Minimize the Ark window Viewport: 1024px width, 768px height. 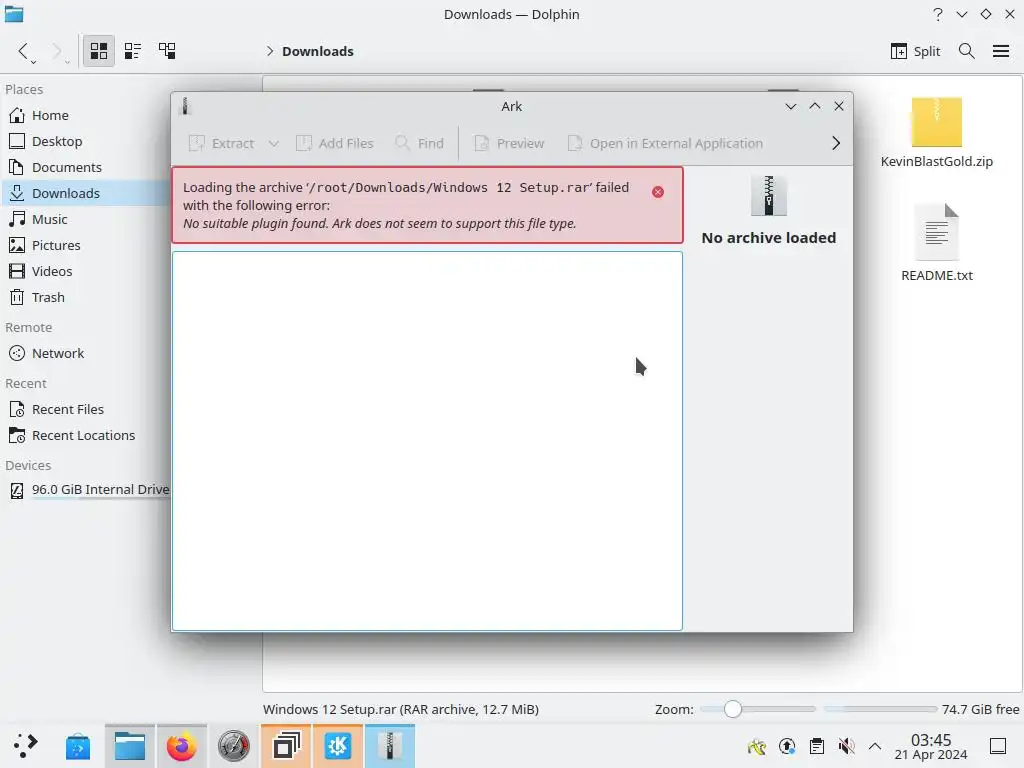click(791, 106)
